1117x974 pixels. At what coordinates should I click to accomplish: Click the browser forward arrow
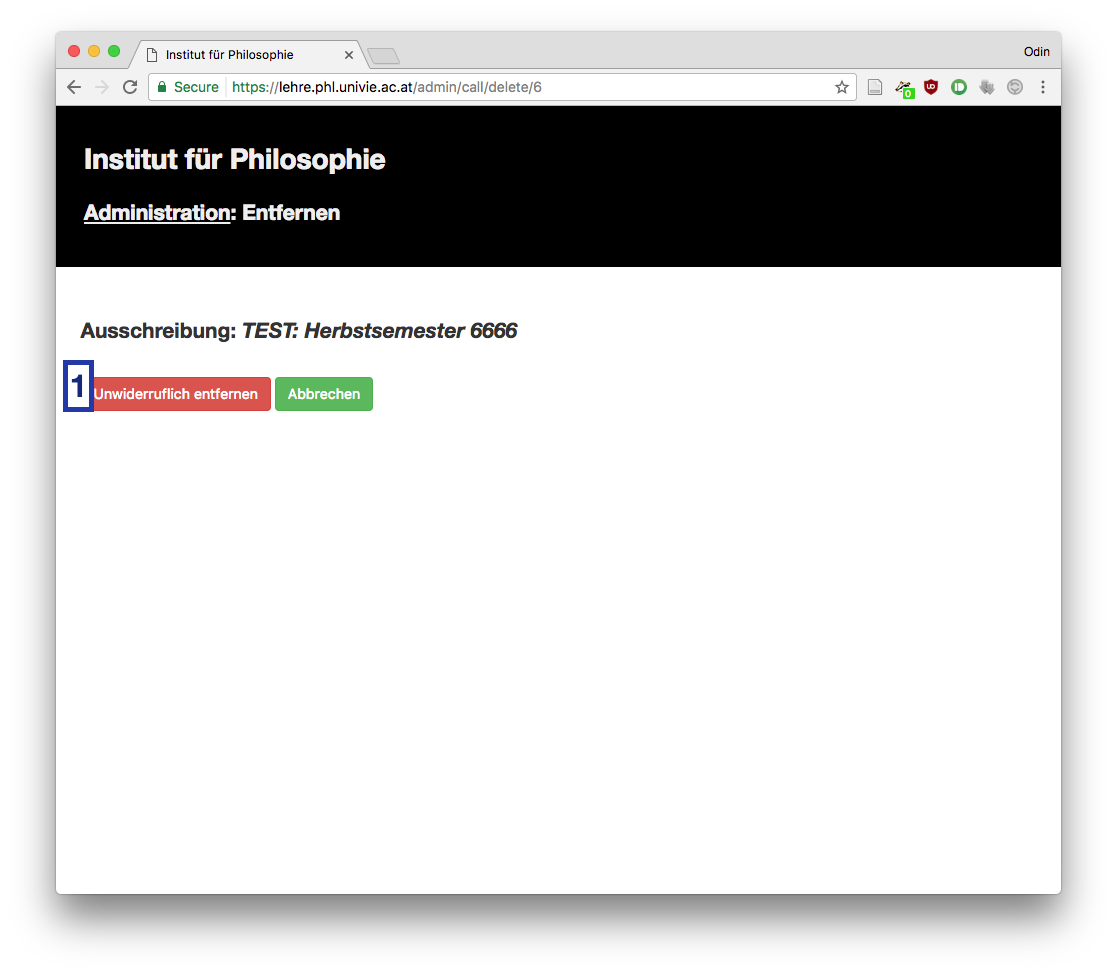click(x=102, y=88)
